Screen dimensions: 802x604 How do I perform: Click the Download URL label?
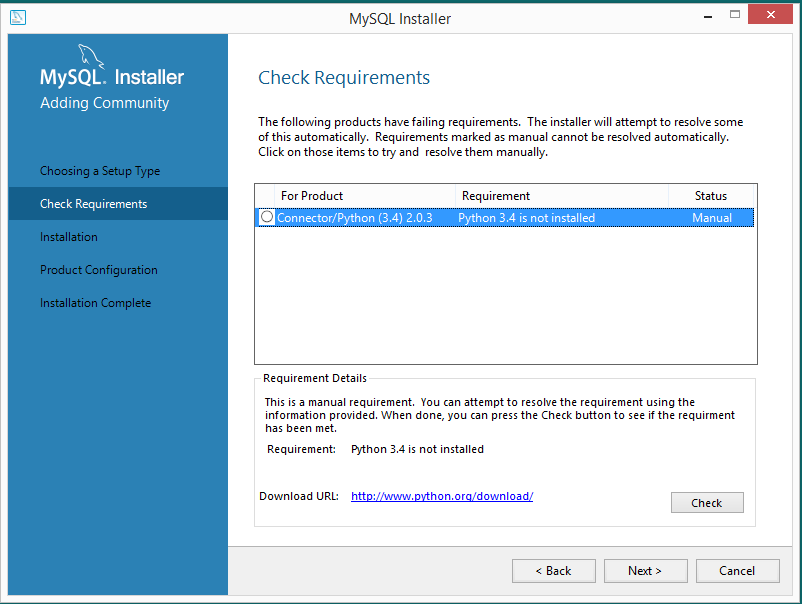[x=299, y=496]
